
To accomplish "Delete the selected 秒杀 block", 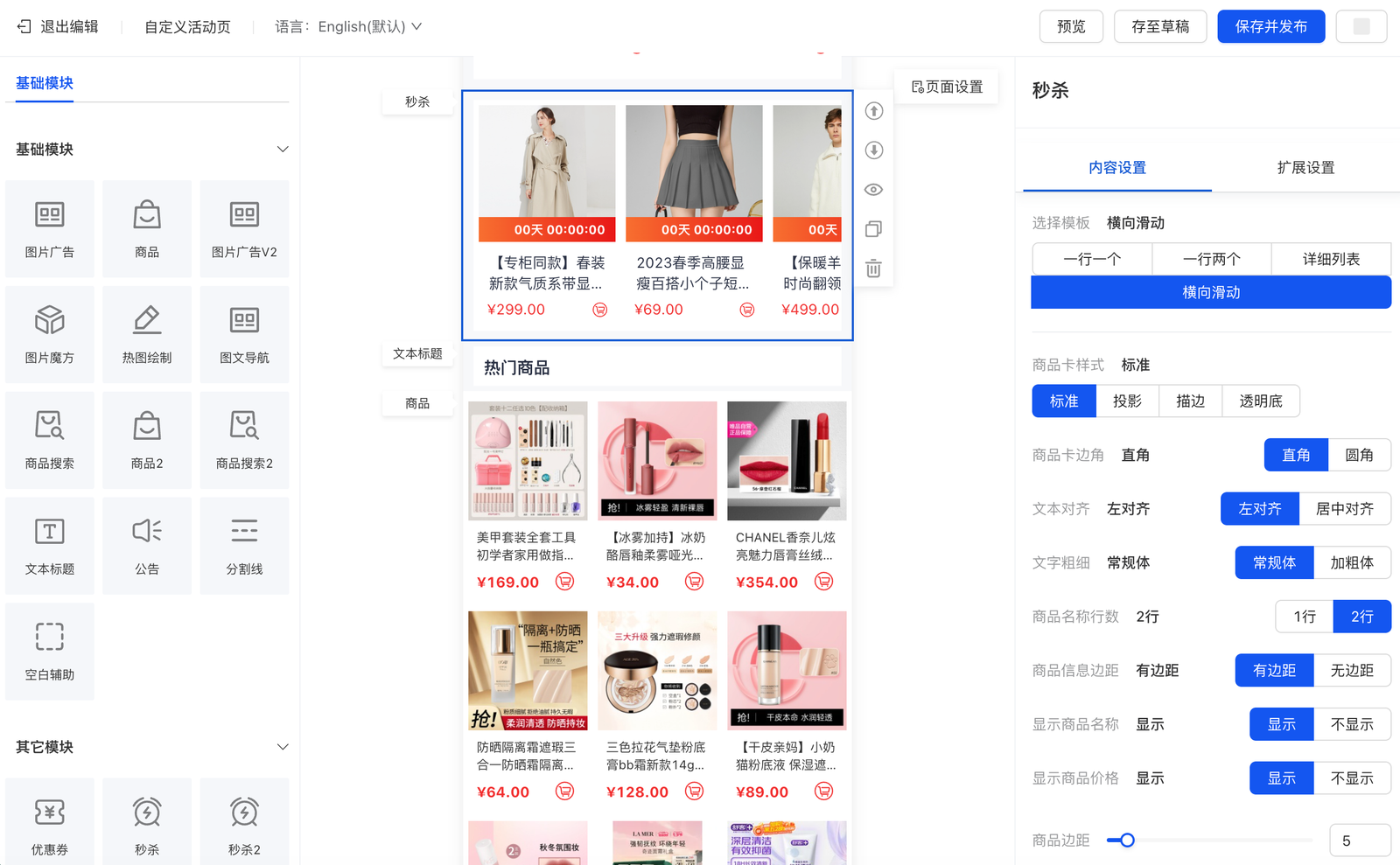I will (873, 269).
